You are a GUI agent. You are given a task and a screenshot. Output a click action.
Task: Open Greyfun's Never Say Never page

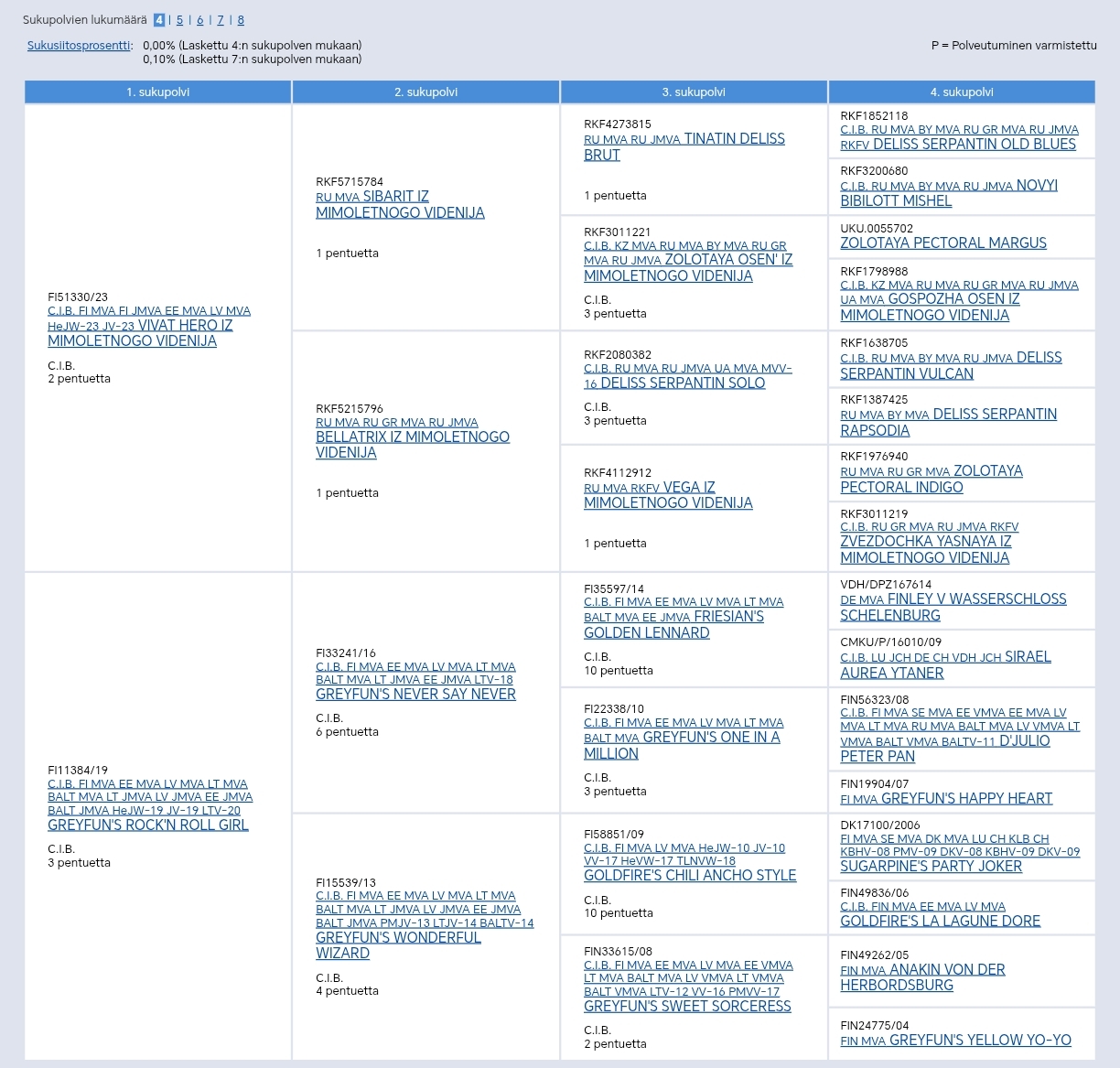point(415,695)
